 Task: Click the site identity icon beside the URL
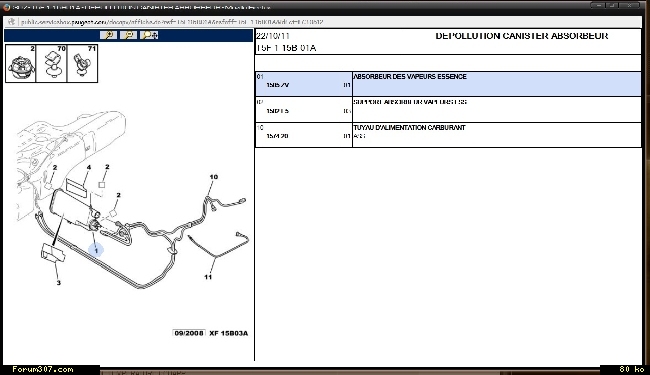11,22
